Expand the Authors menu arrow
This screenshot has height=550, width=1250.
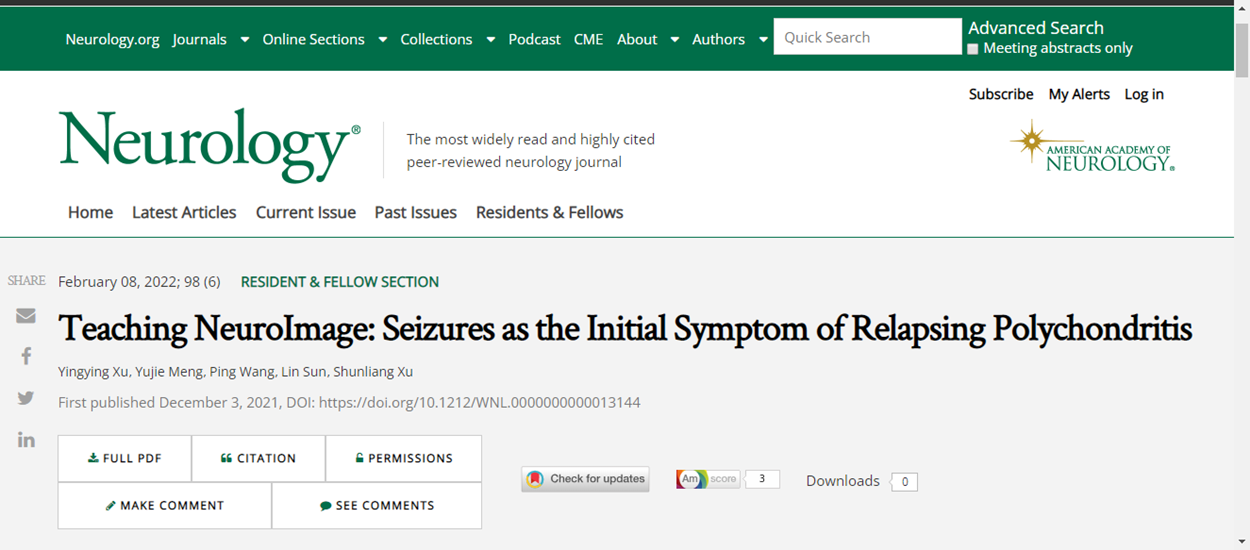point(763,40)
